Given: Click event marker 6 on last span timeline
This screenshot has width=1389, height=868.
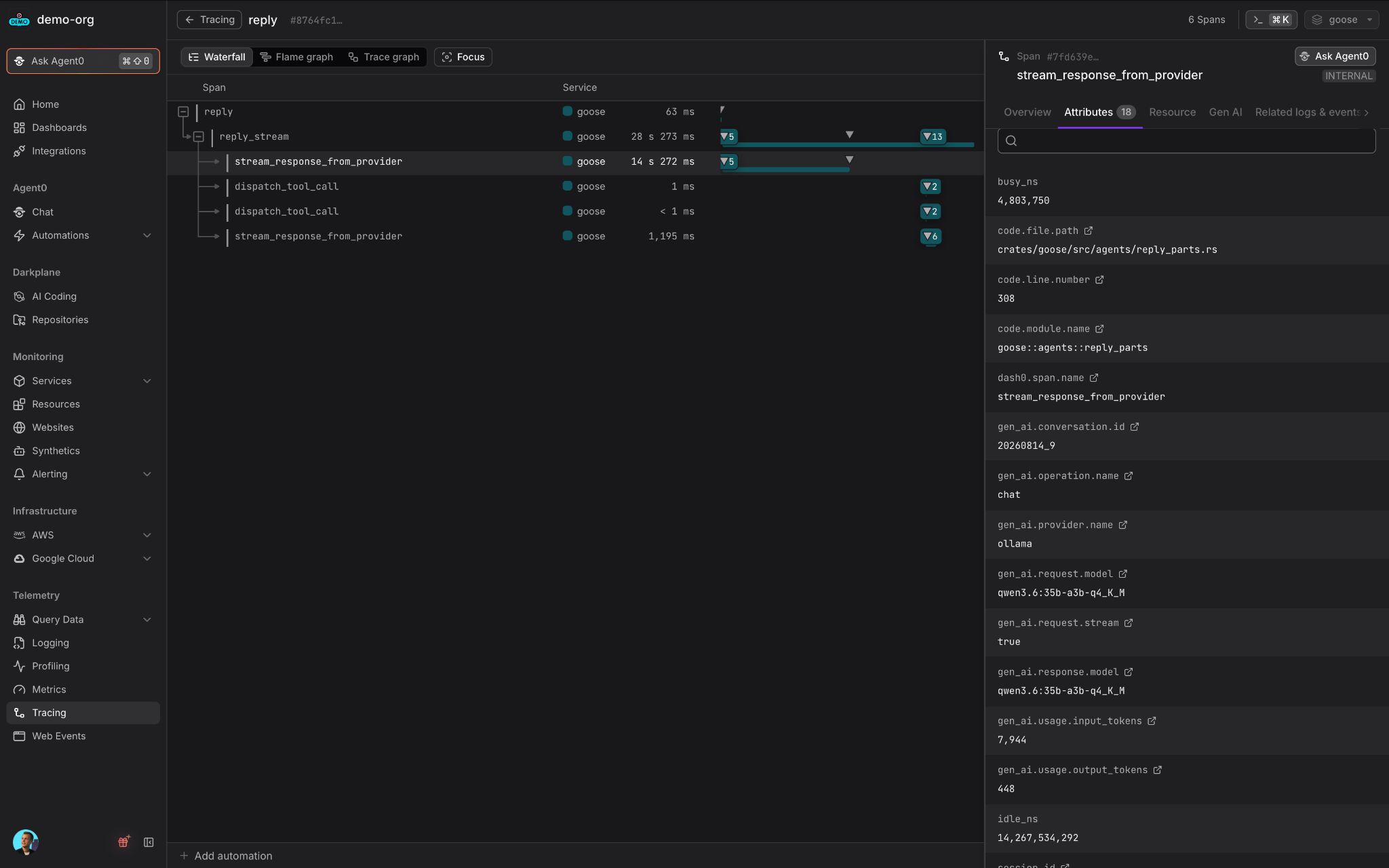Looking at the screenshot, I should (x=931, y=236).
